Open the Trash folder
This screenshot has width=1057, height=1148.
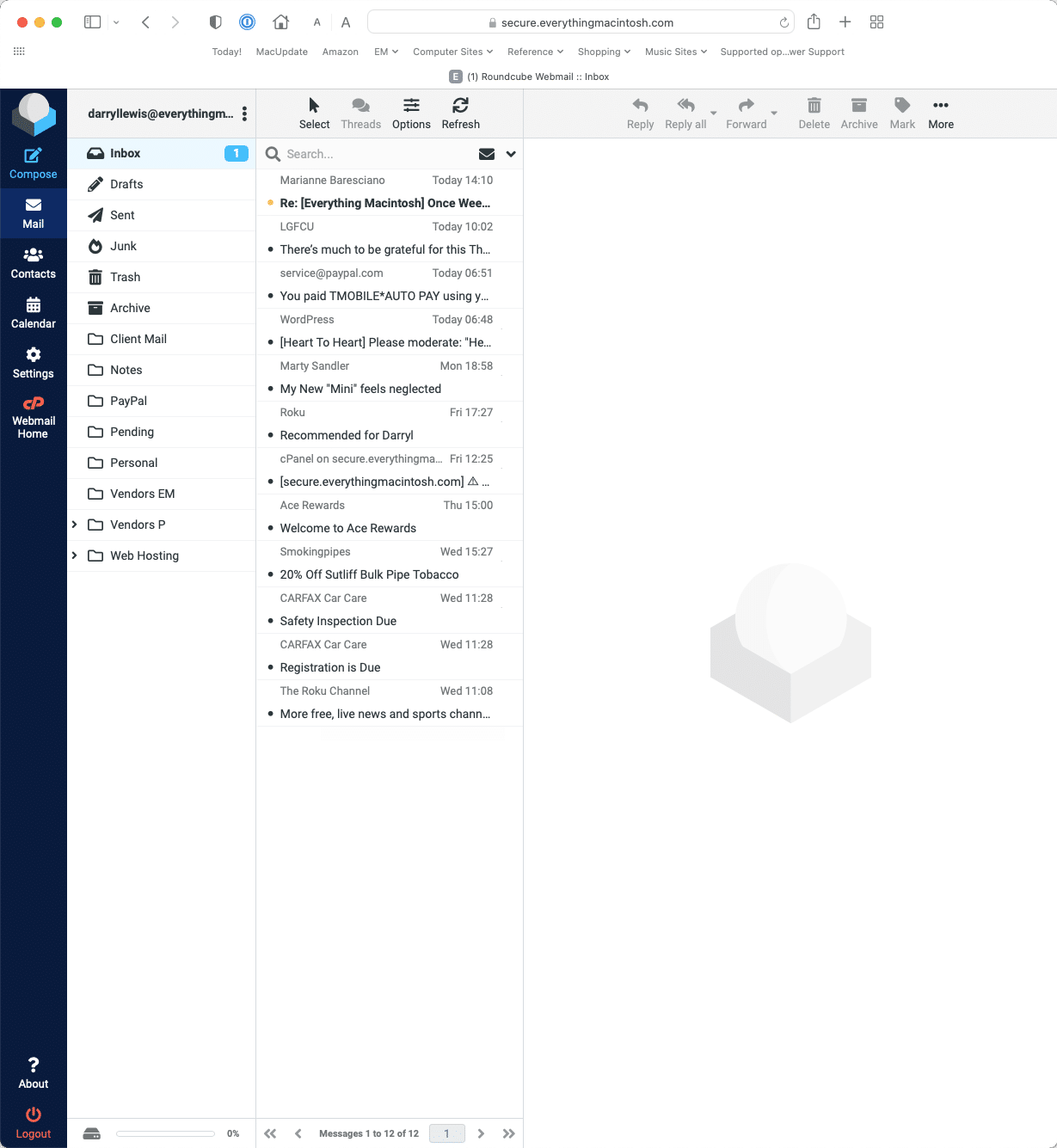tap(162, 277)
